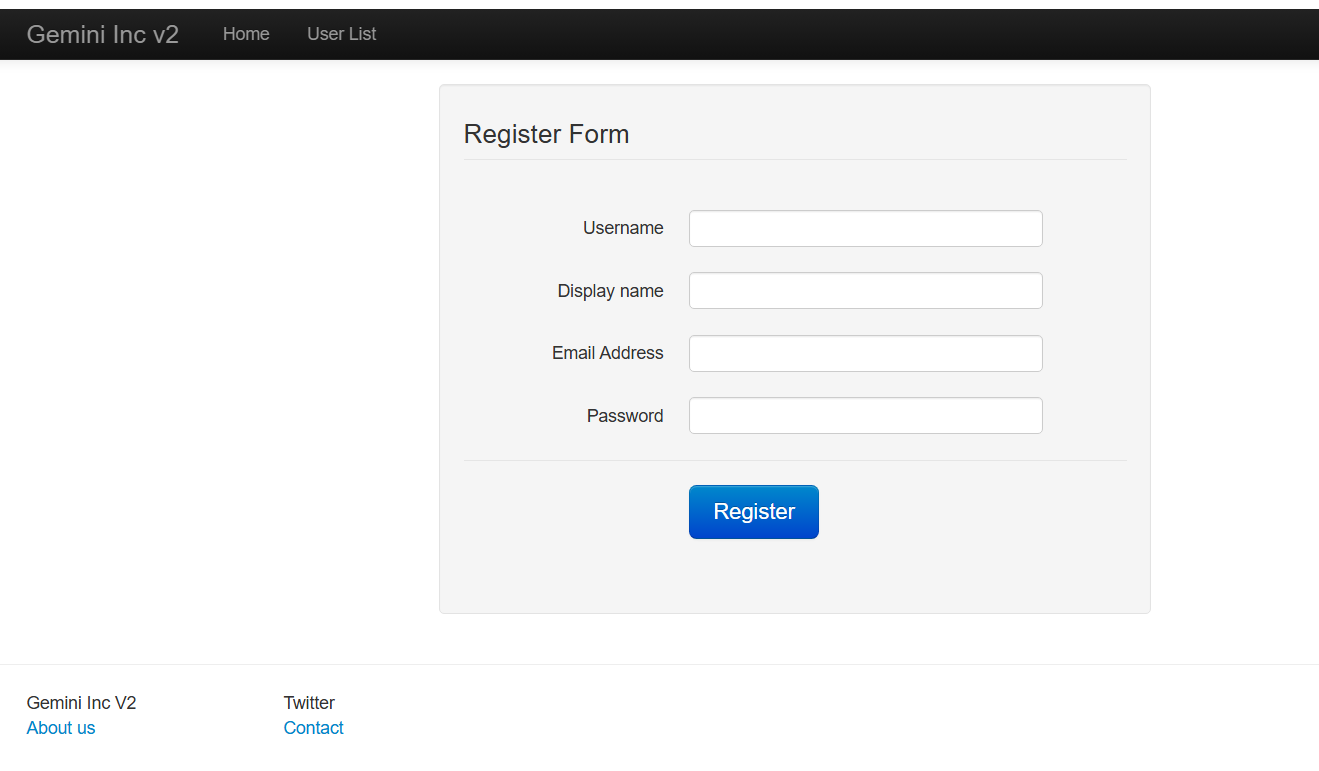Click the footer Gemini Inc V2 heading
The height and width of the screenshot is (771, 1319).
point(81,703)
